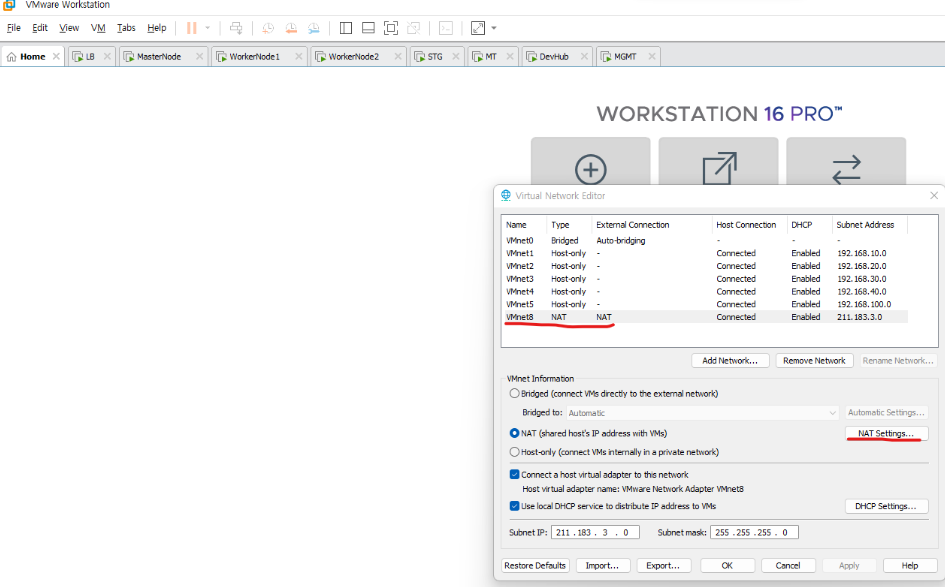Click the Remove Network button
This screenshot has width=945, height=587.
[814, 360]
